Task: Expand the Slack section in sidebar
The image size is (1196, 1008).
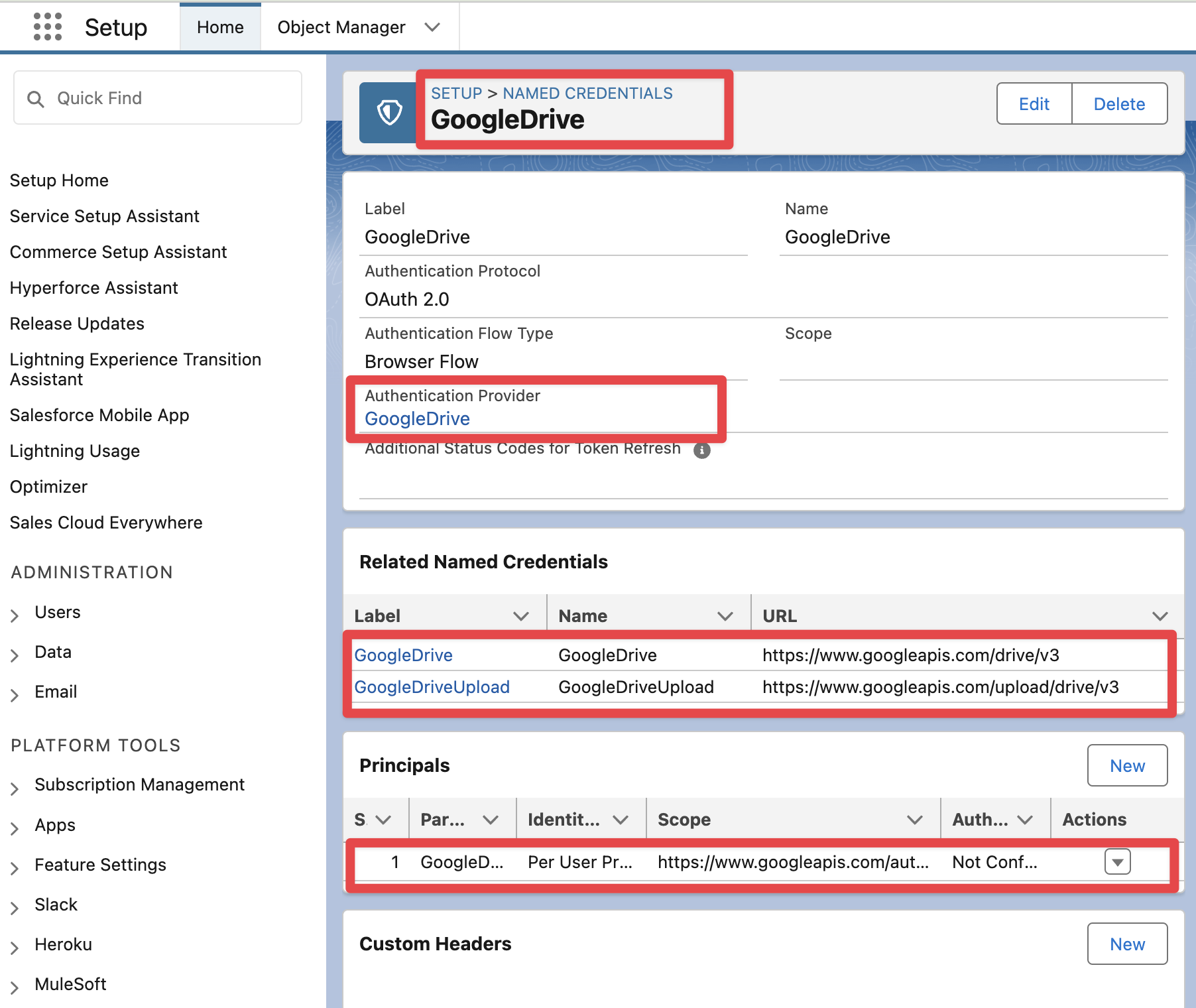Action: point(15,905)
